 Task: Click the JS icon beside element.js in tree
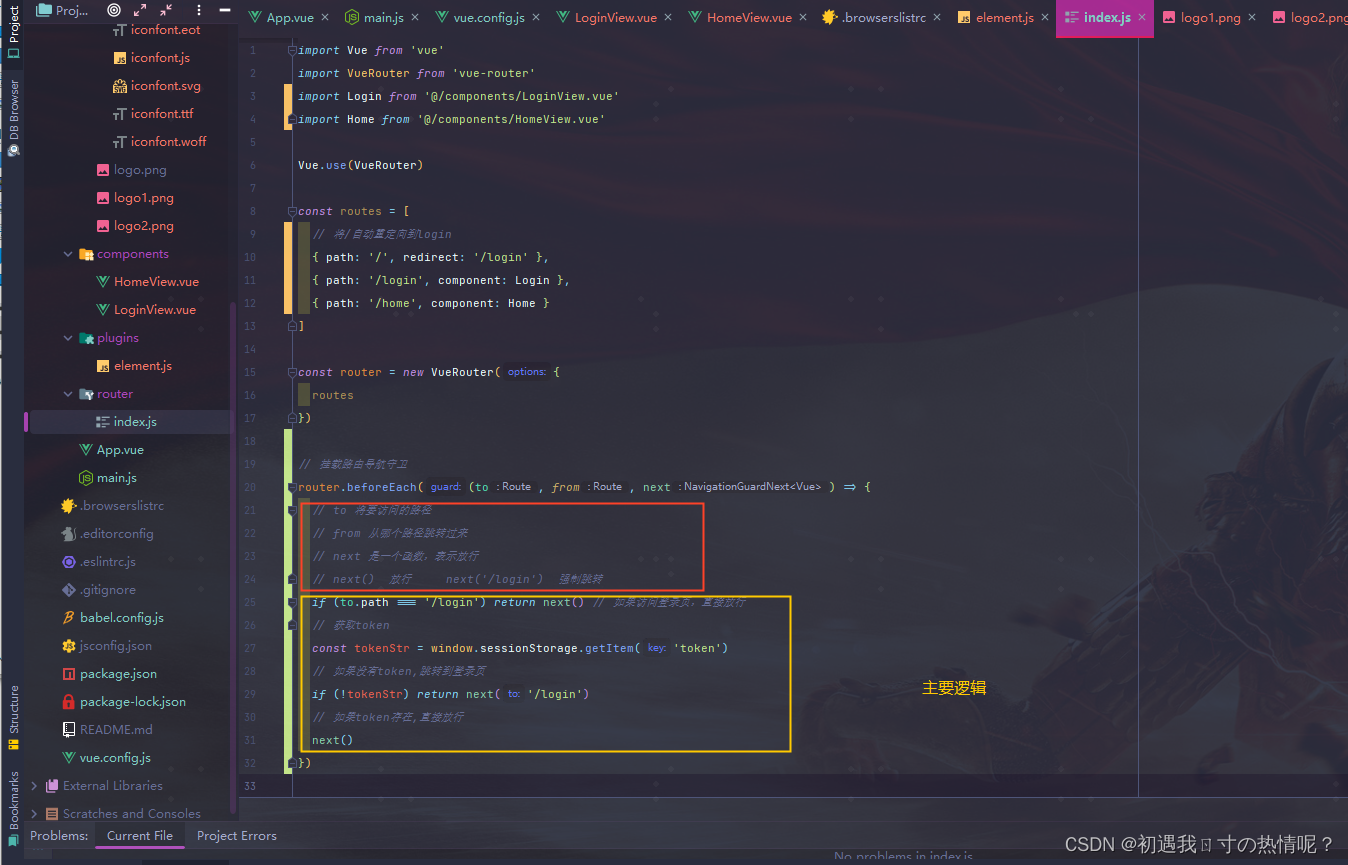click(x=103, y=366)
